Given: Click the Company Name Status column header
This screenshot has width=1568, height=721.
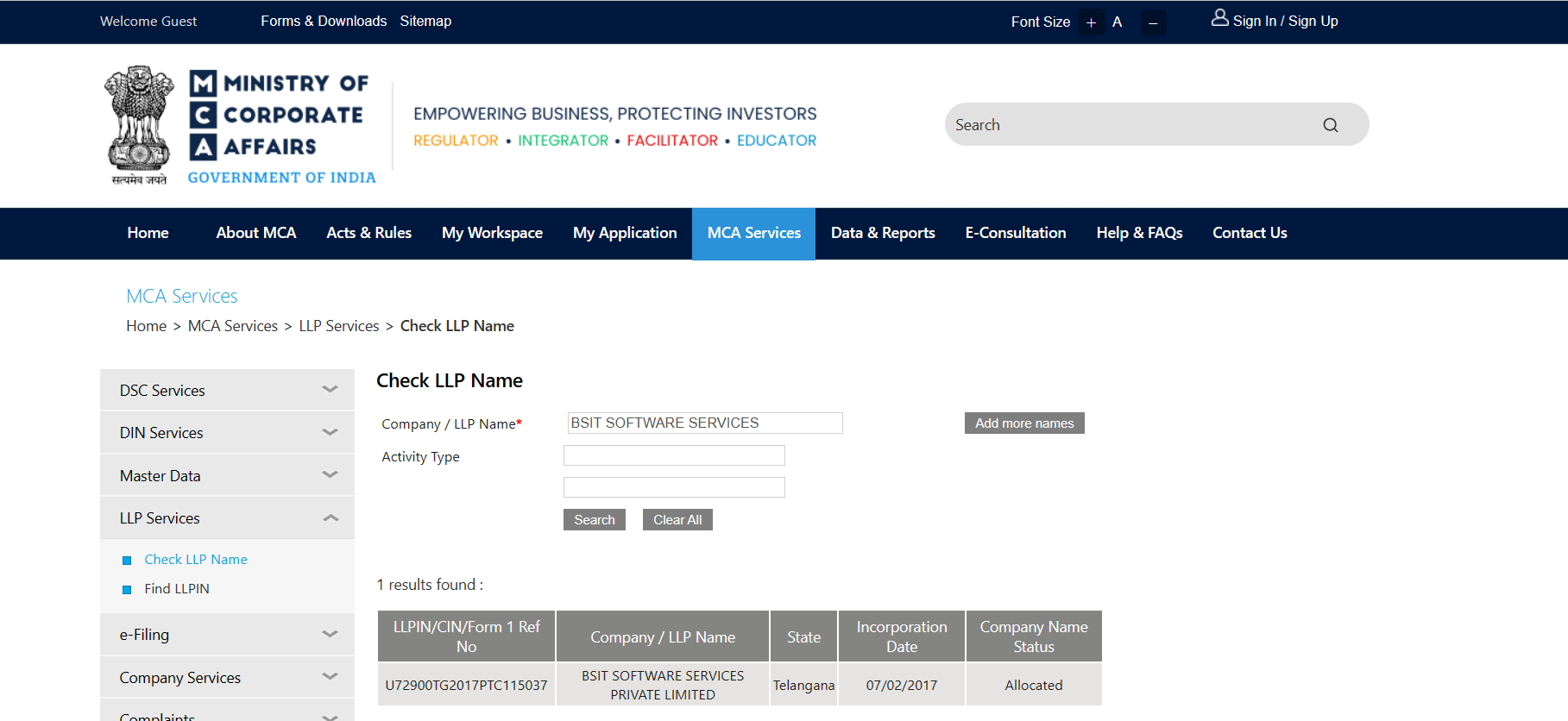Looking at the screenshot, I should pos(1034,636).
